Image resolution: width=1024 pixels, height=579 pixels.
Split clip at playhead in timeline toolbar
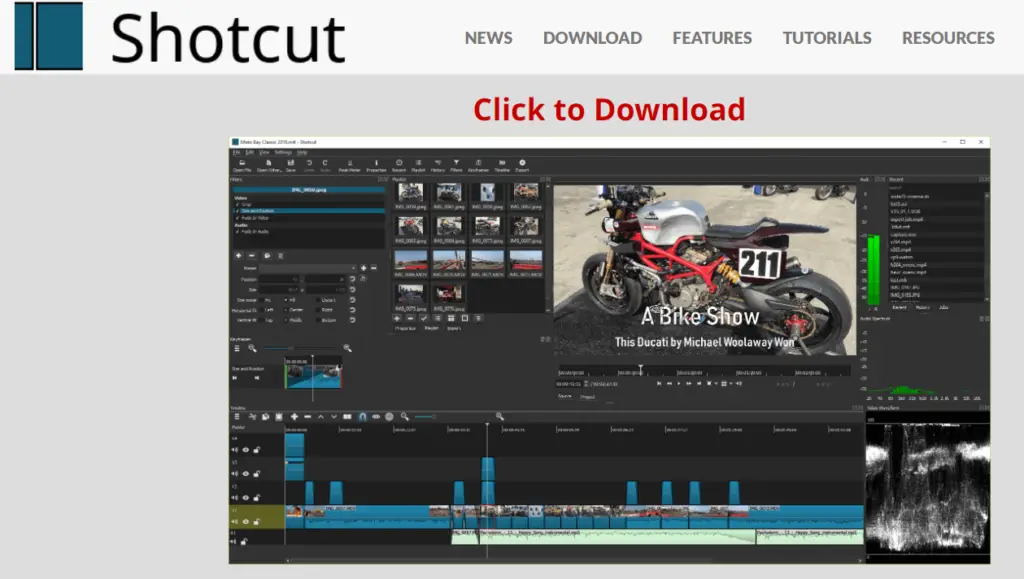347,416
